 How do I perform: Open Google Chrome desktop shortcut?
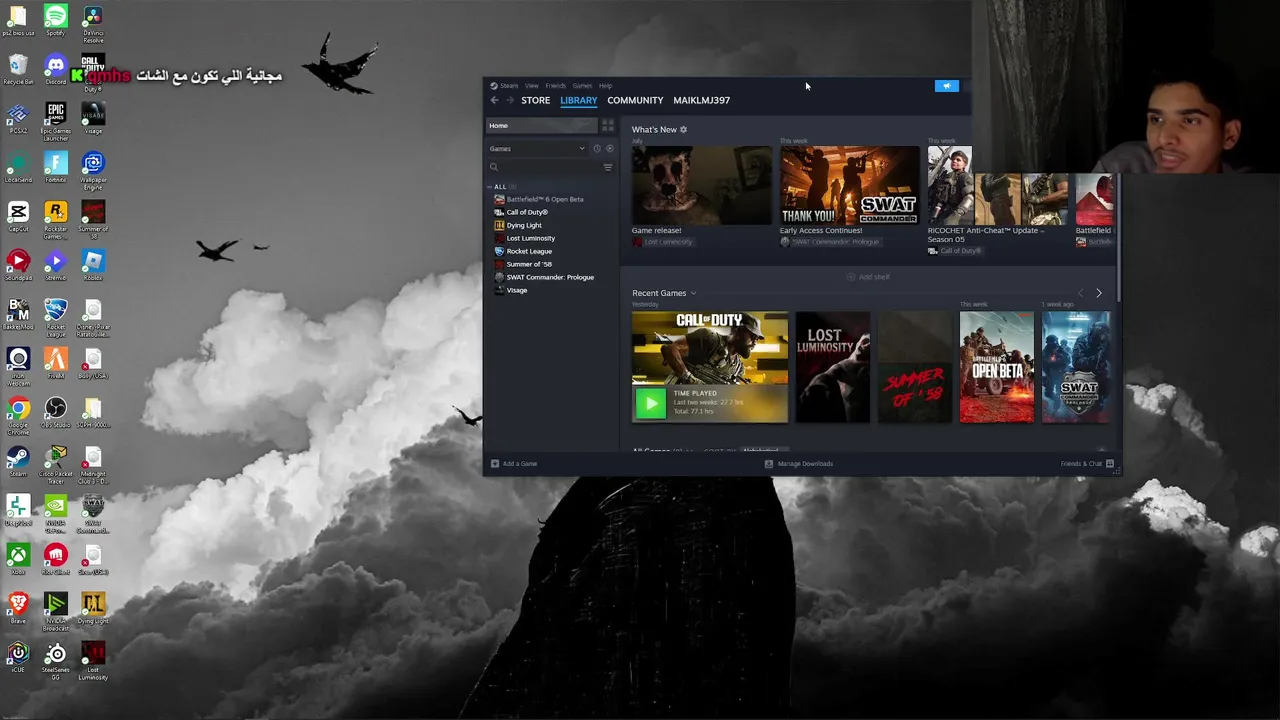(x=18, y=414)
